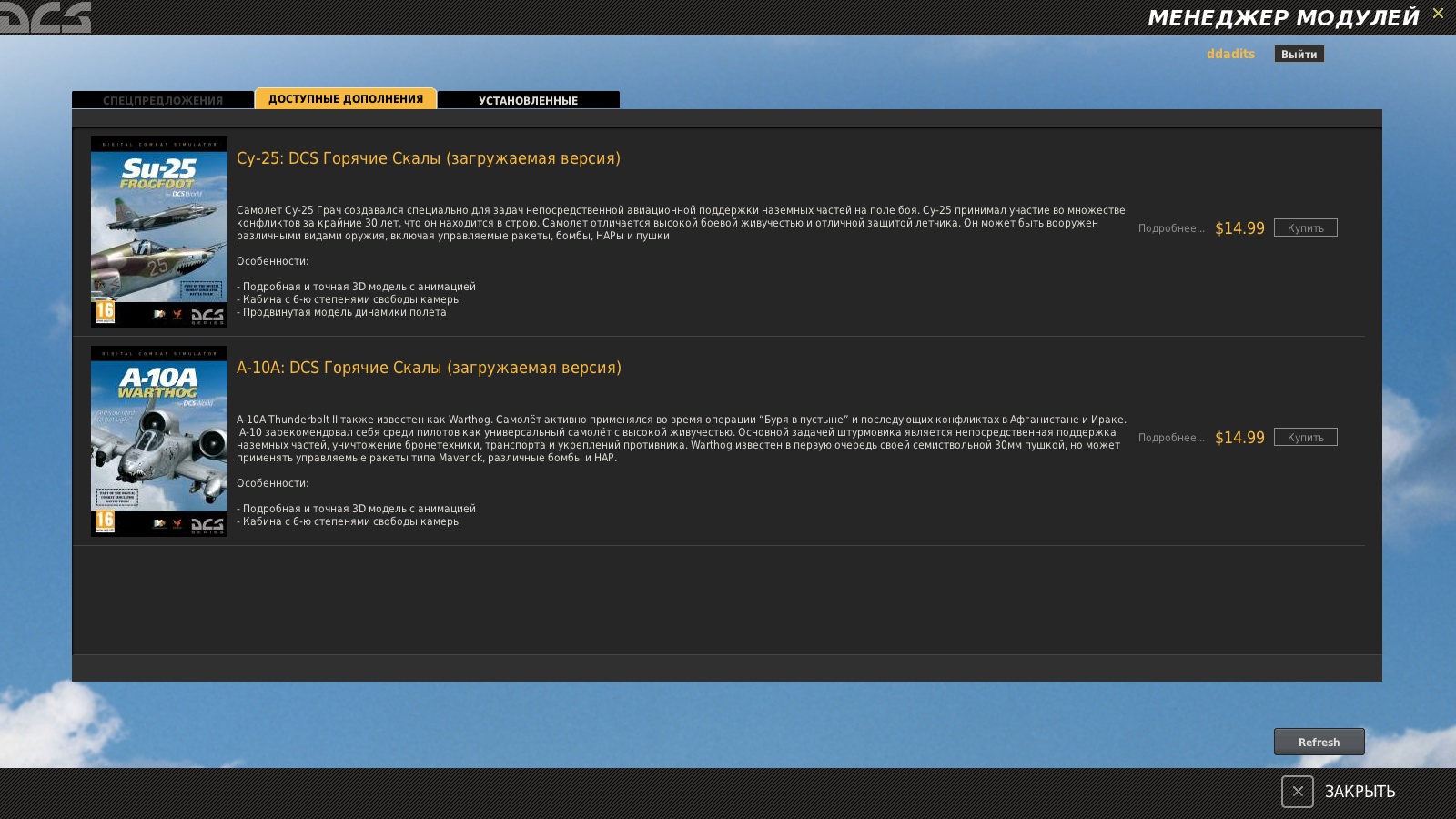Click the A-10A Thunderbolt II description paragraph
The width and height of the screenshot is (1456, 819).
[x=682, y=439]
